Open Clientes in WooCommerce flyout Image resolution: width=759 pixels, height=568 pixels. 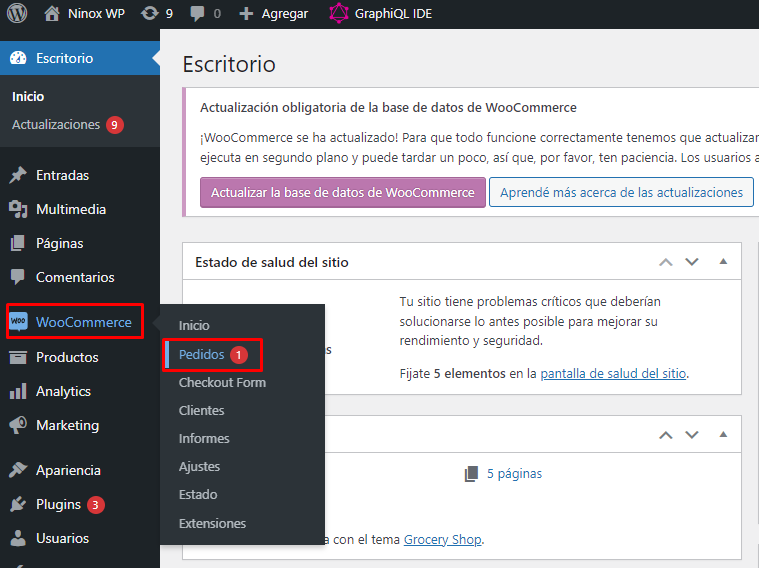click(201, 411)
